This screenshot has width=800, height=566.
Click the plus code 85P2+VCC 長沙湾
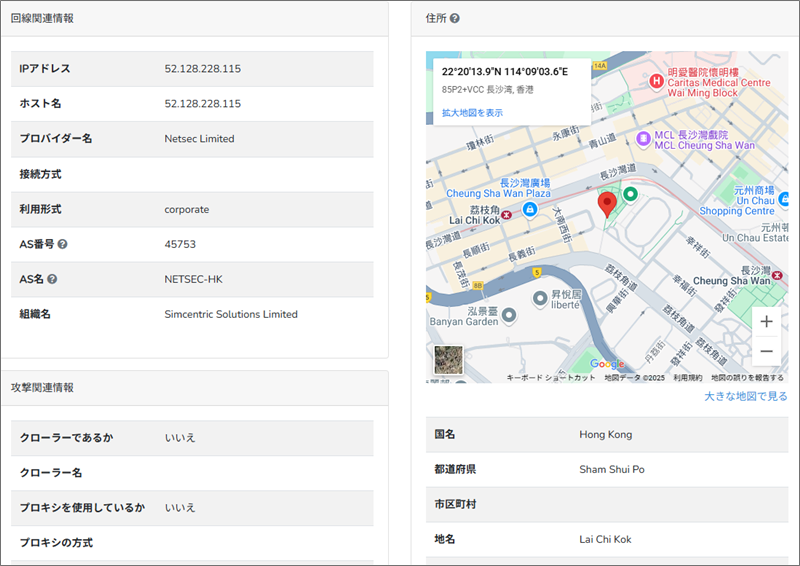click(x=487, y=90)
